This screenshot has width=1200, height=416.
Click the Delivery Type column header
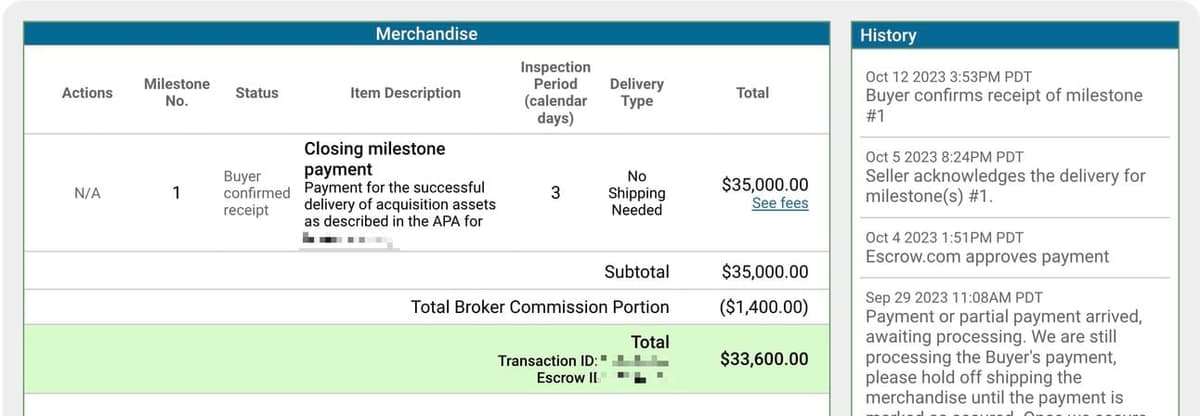(636, 92)
